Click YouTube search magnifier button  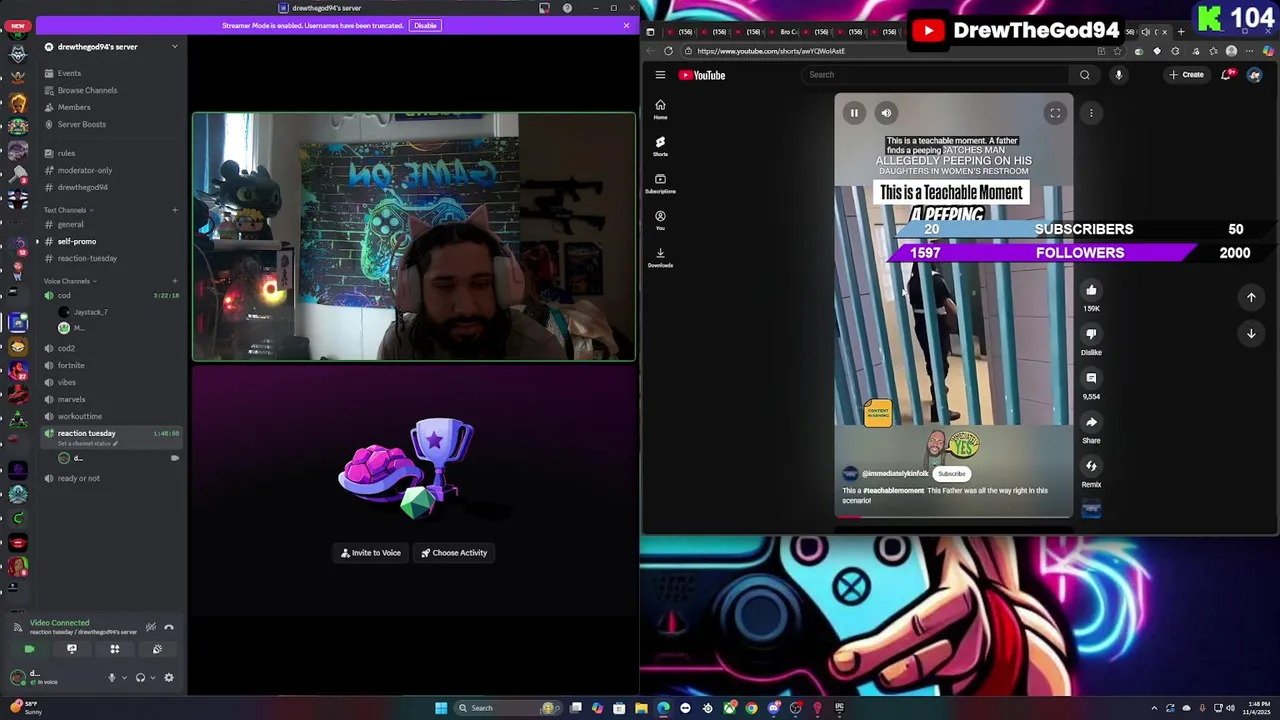(x=1085, y=75)
